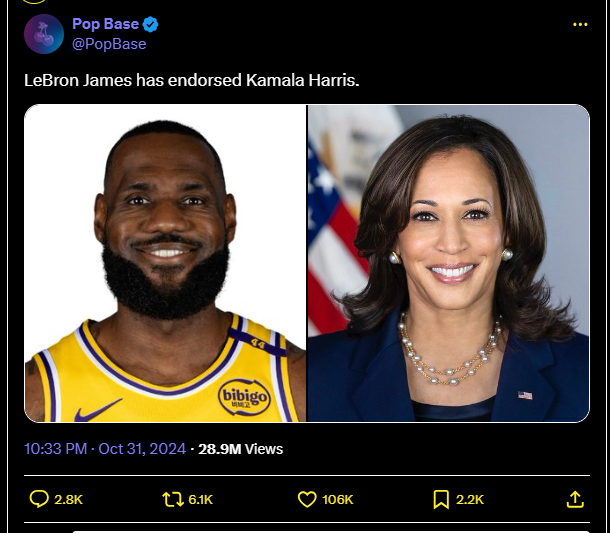
Task: Click the reply speech bubble icon
Action: pos(39,499)
